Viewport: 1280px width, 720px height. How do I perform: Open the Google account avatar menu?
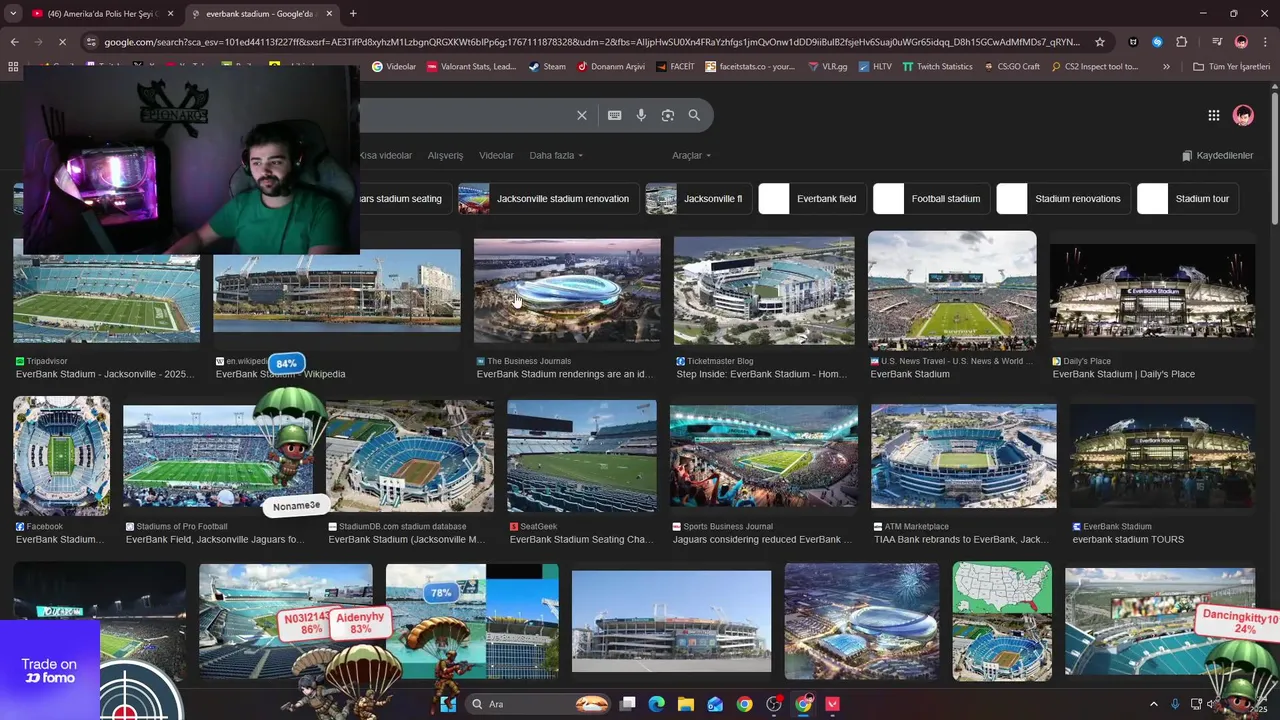point(1243,115)
